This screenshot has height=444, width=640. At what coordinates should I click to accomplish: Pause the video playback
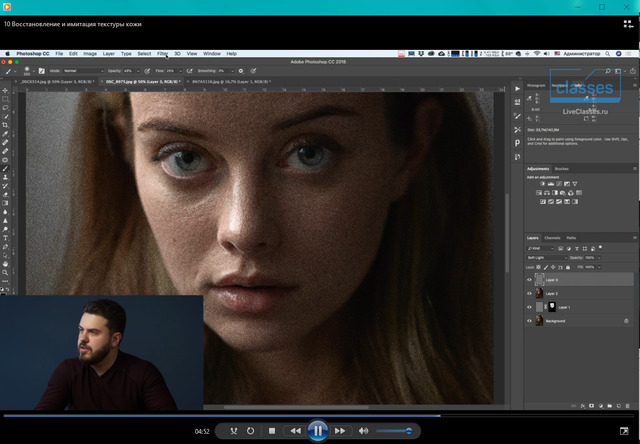(x=317, y=431)
